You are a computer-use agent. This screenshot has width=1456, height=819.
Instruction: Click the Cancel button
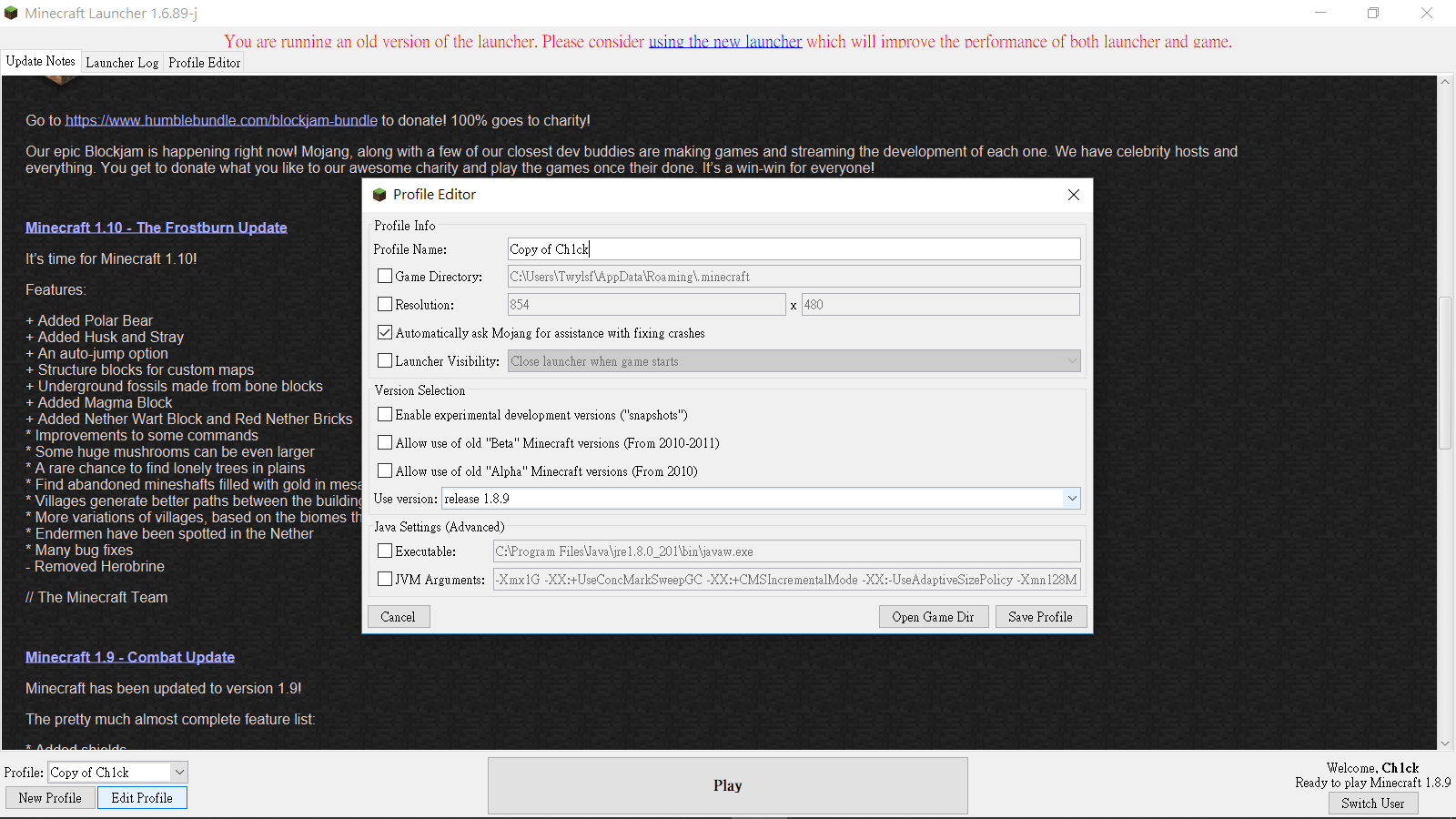398,617
